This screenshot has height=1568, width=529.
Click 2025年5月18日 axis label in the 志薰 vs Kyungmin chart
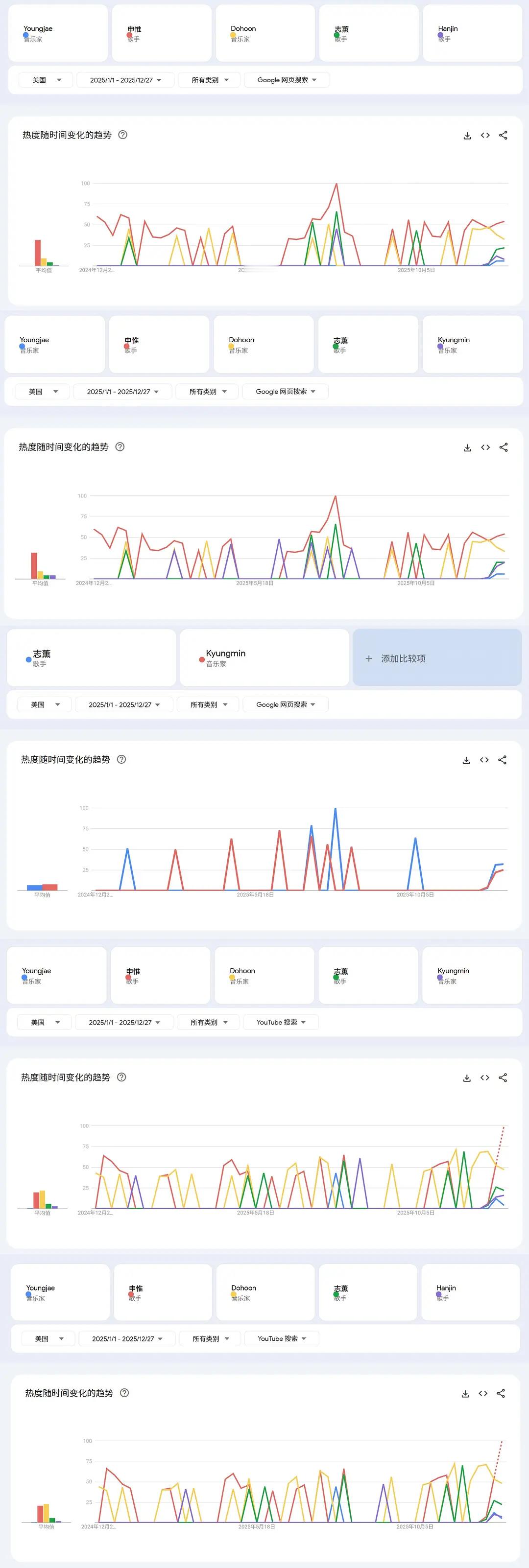pos(255,895)
